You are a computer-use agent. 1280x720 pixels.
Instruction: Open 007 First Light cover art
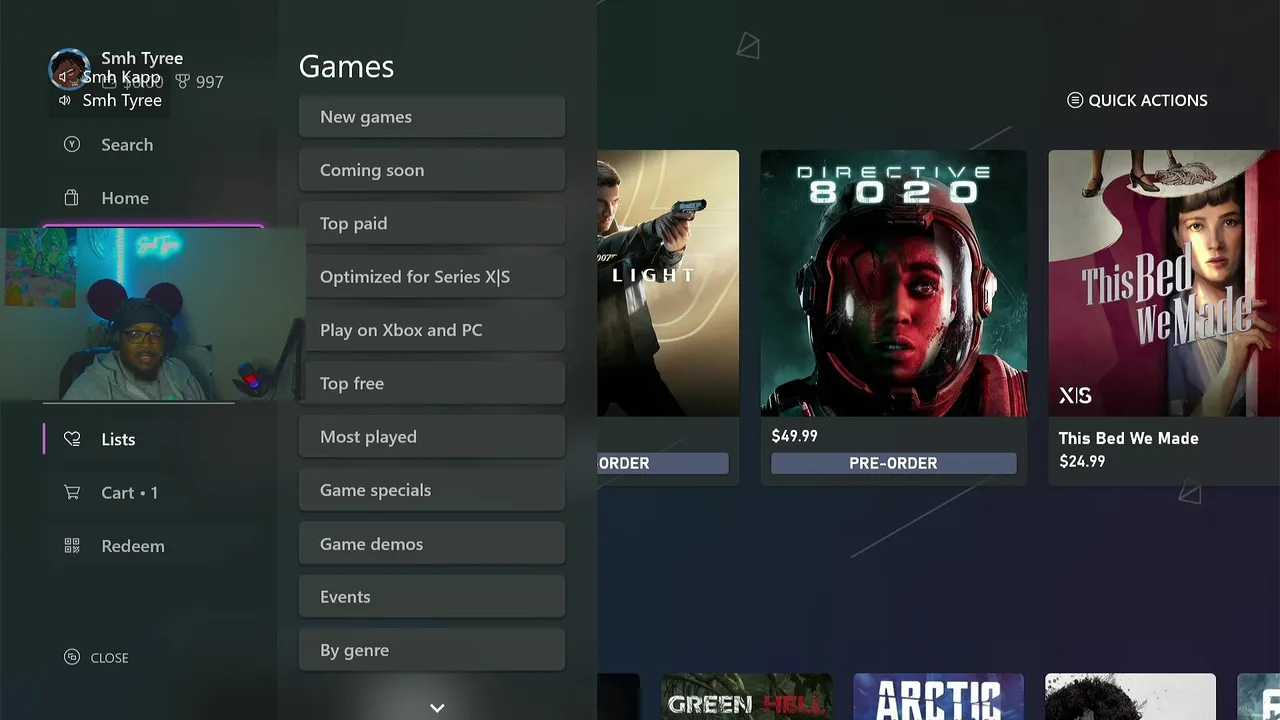(668, 283)
